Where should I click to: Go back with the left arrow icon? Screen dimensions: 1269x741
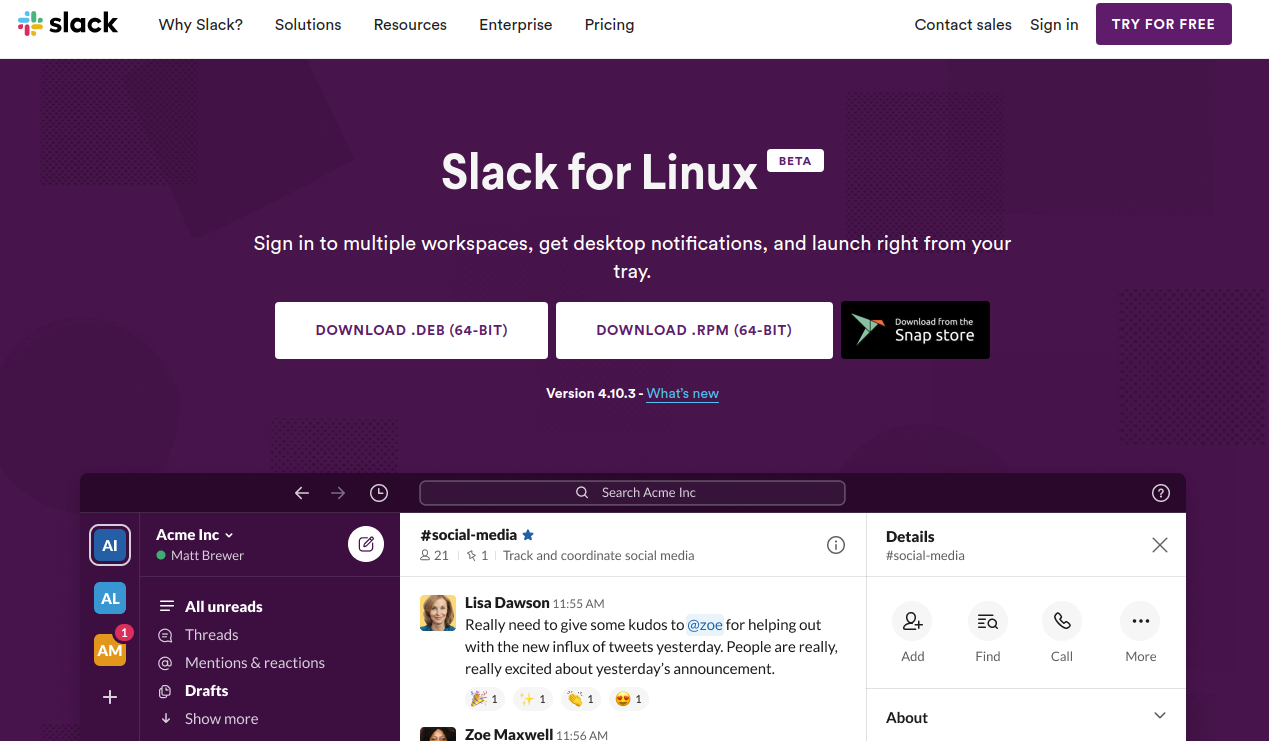(x=302, y=493)
